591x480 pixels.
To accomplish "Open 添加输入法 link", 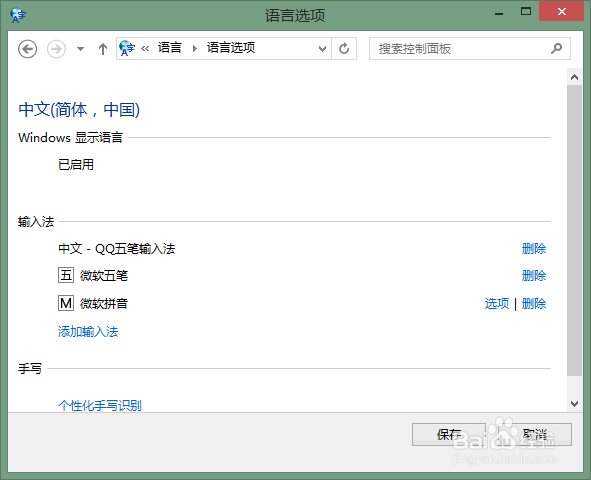I will coord(88,332).
